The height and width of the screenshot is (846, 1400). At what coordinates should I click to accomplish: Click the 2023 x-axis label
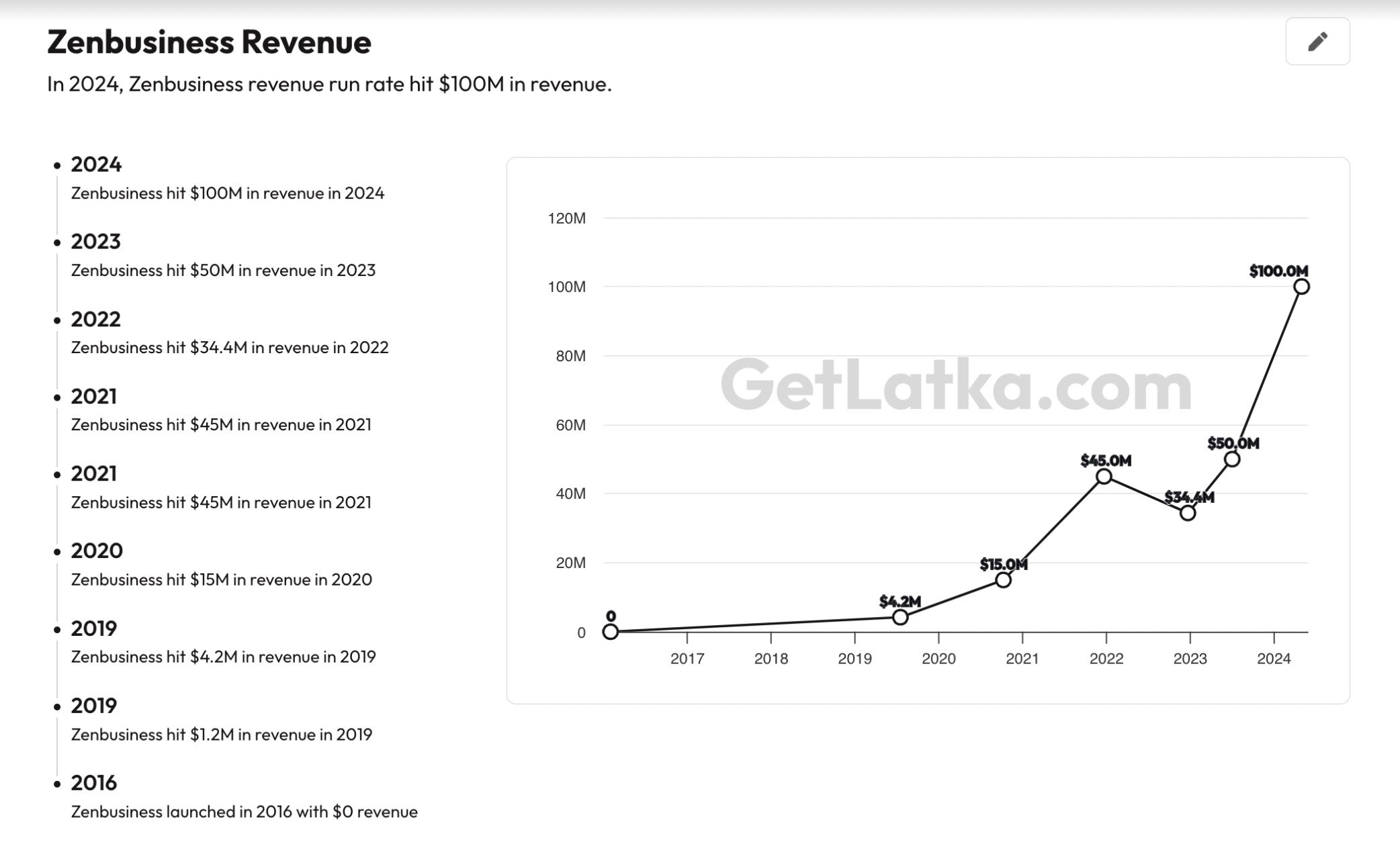(1190, 659)
